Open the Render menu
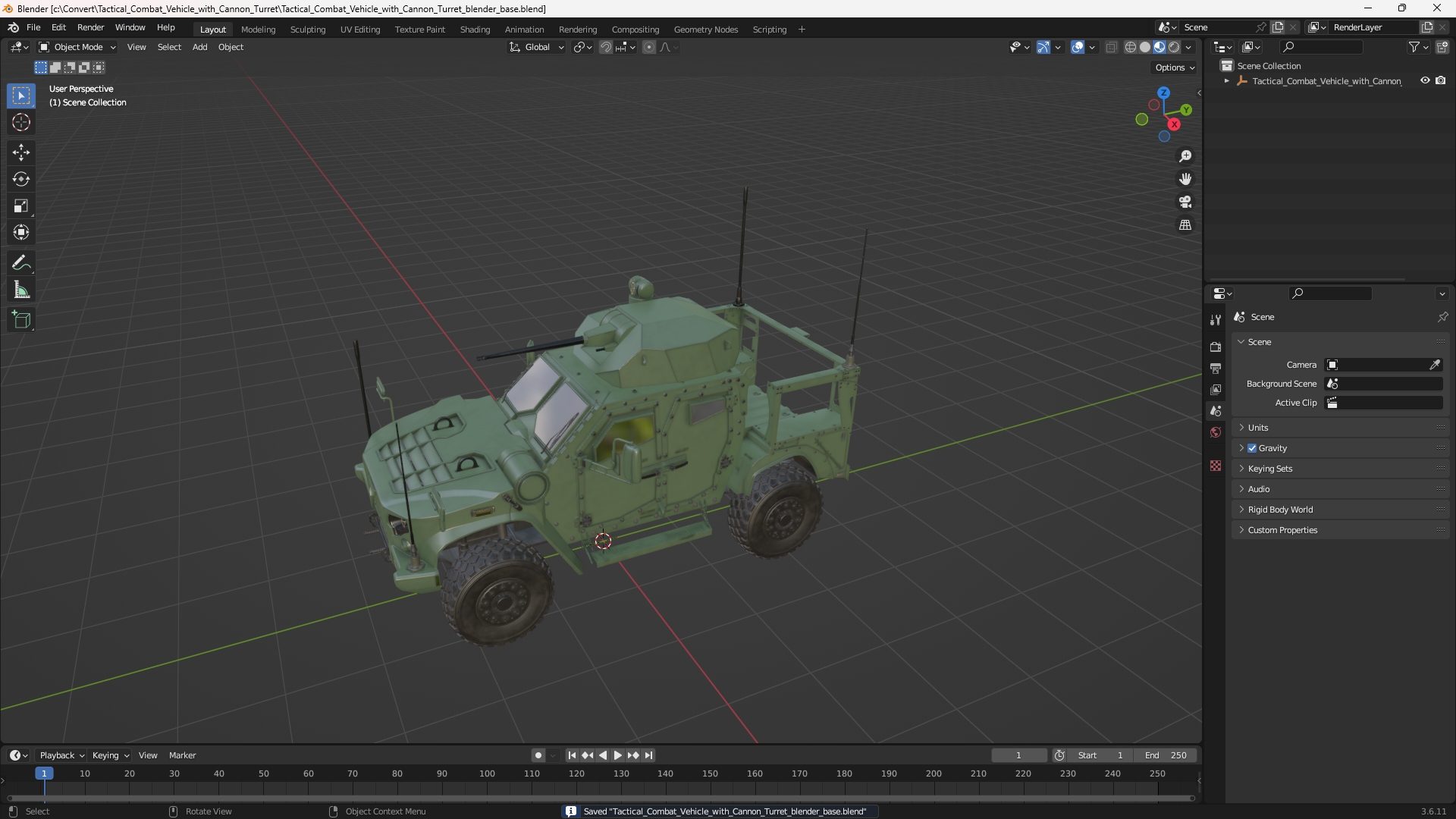The width and height of the screenshot is (1456, 819). click(x=90, y=27)
